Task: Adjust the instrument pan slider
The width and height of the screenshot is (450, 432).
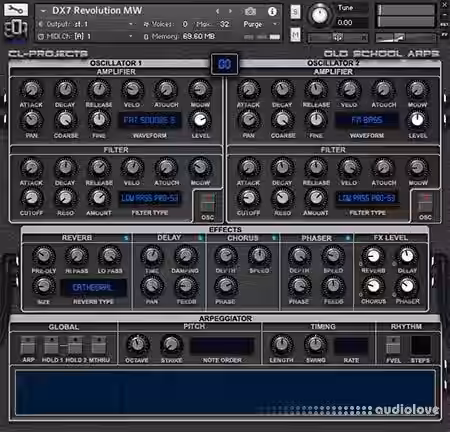Action: click(x=337, y=38)
